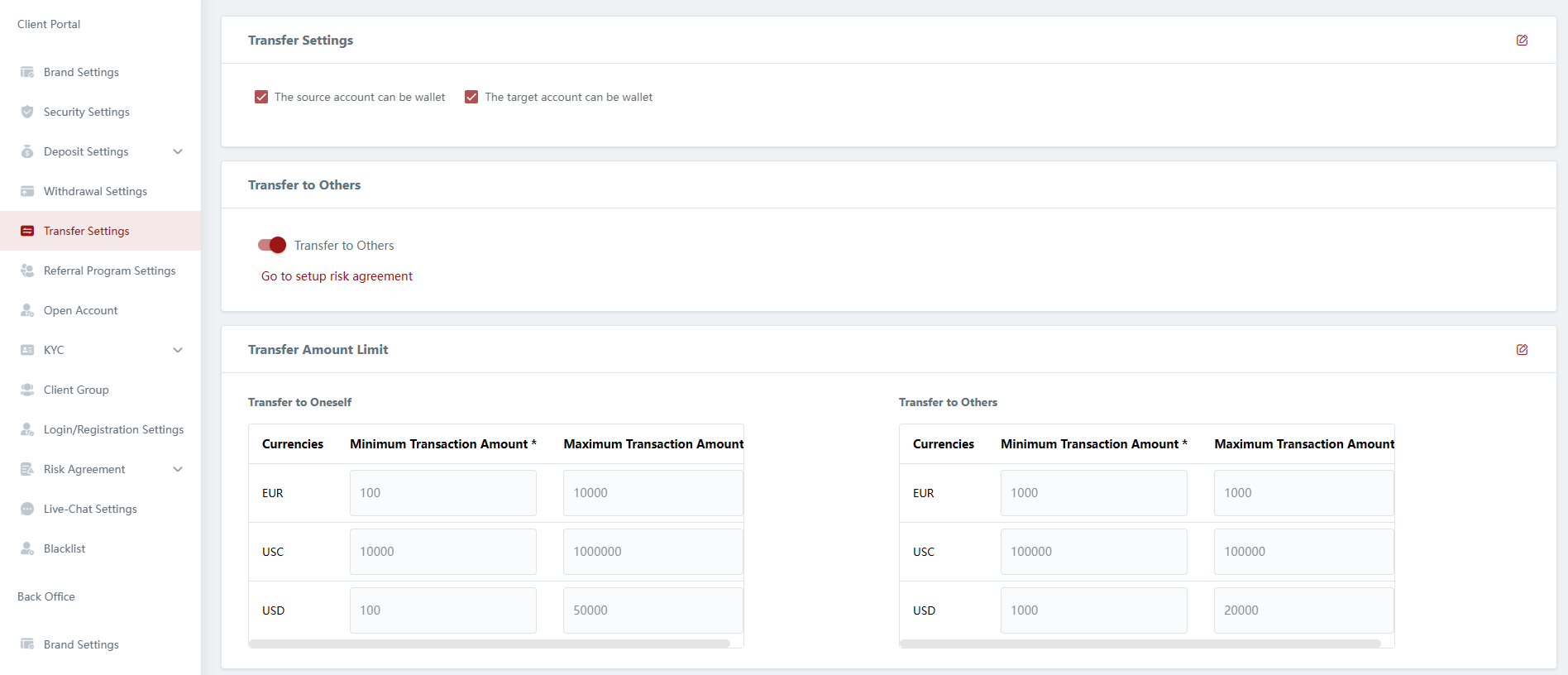This screenshot has height=675, width=1568.
Task: Uncheck the target account can be wallet
Action: point(471,97)
